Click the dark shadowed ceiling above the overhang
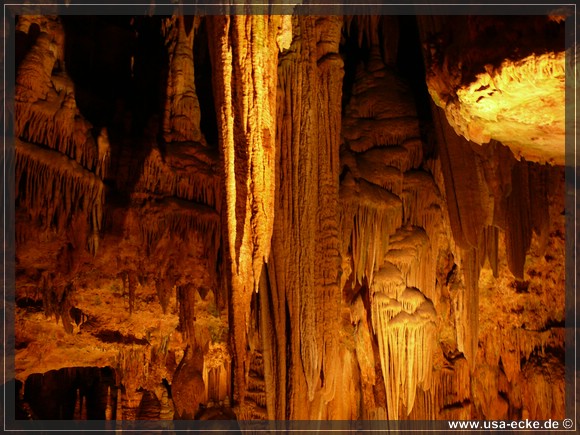This screenshot has width=580, height=435. tap(492, 41)
